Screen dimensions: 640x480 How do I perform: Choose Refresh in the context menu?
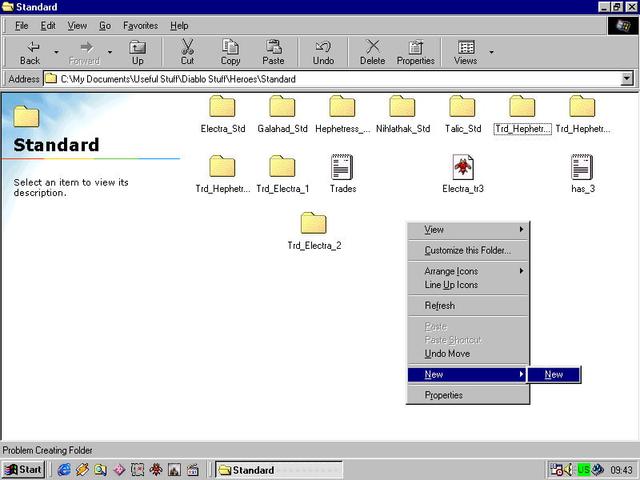click(468, 305)
